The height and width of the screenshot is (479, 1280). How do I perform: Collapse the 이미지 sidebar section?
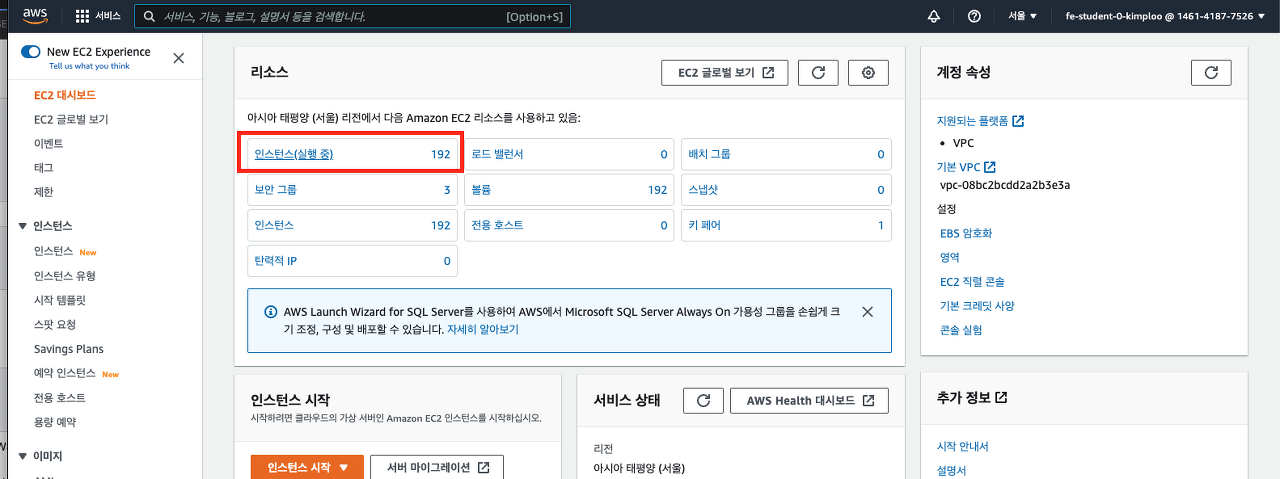tap(24, 456)
